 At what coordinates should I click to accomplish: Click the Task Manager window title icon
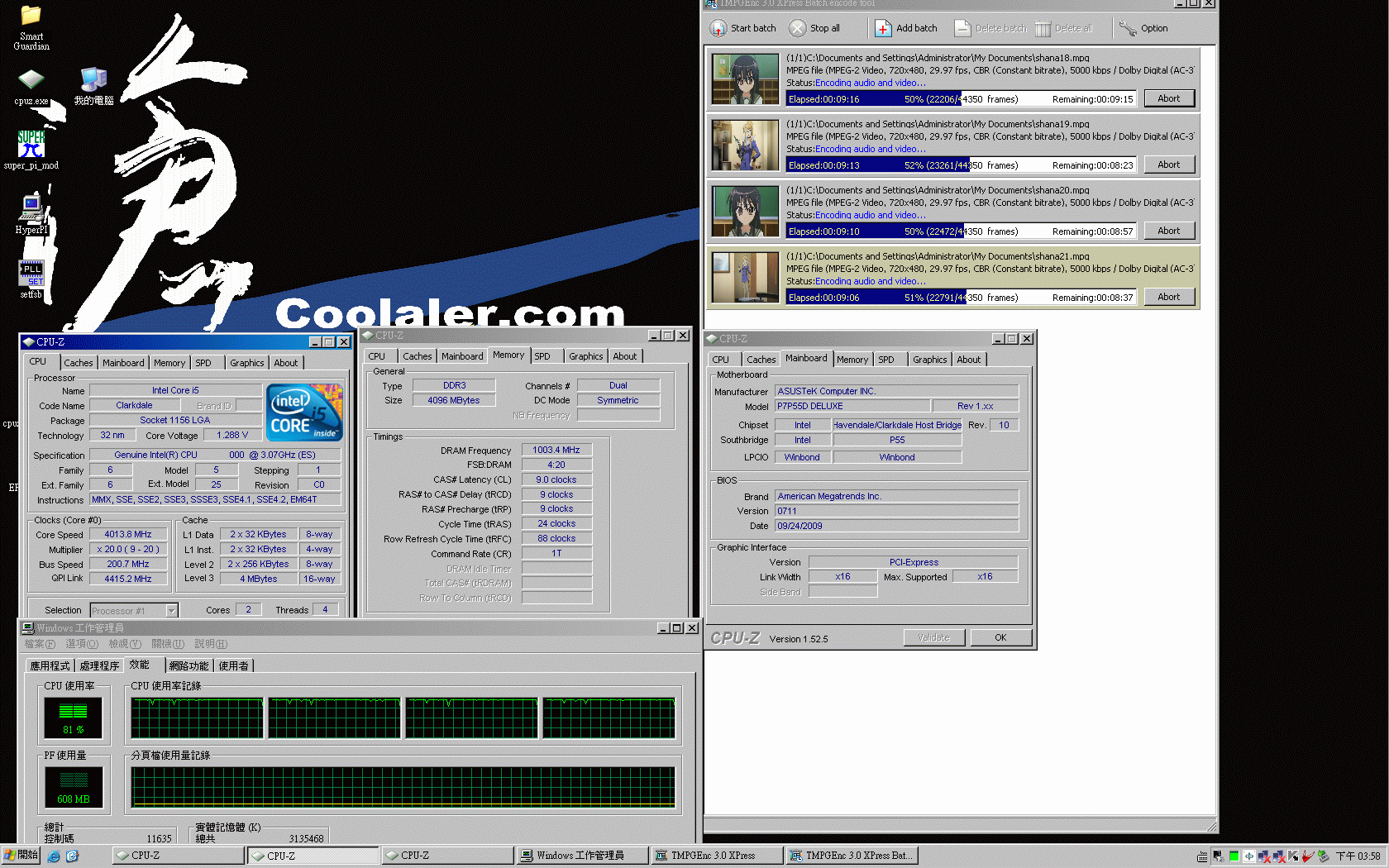28,628
